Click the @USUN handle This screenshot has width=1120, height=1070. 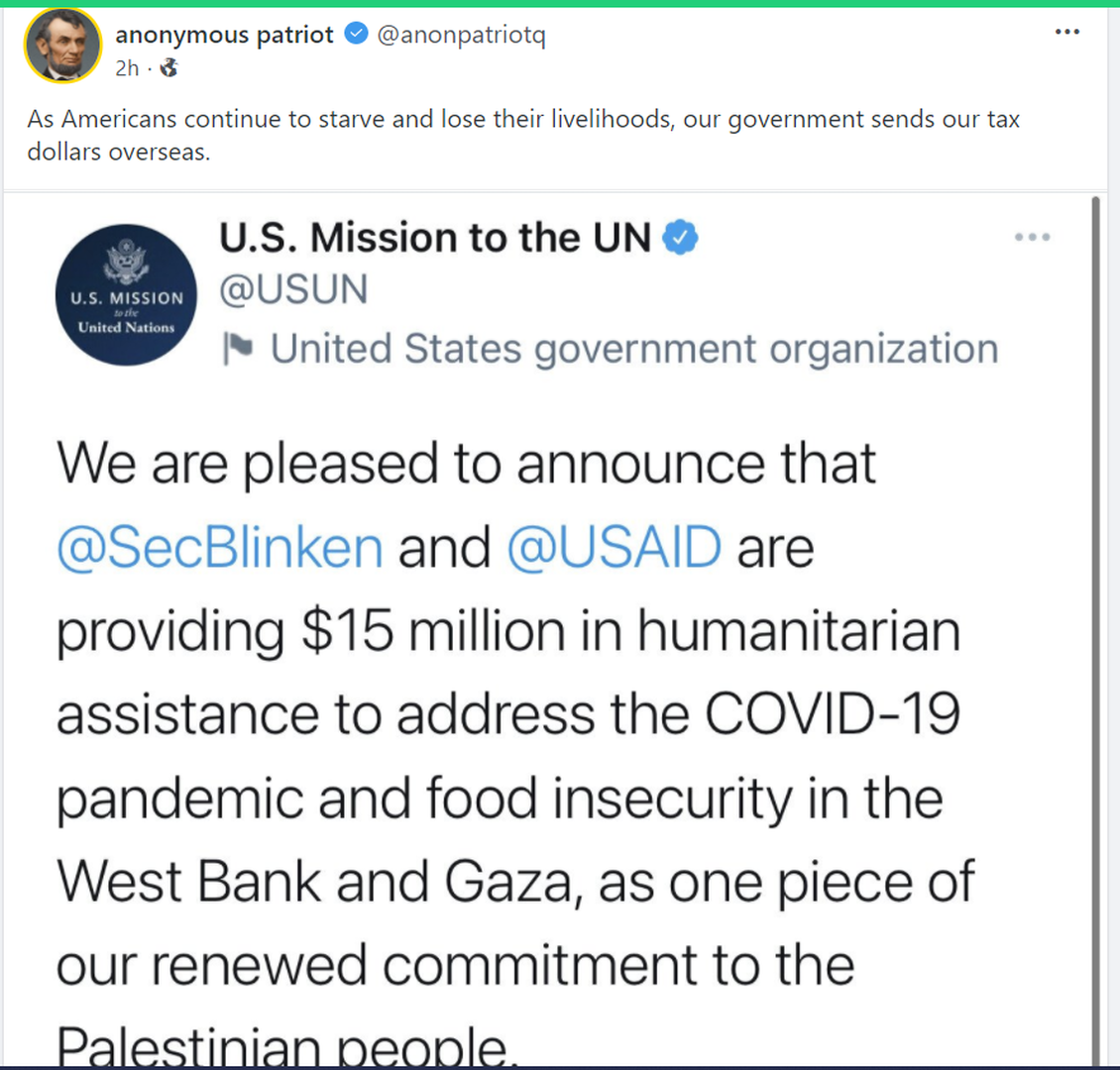pyautogui.click(x=293, y=289)
